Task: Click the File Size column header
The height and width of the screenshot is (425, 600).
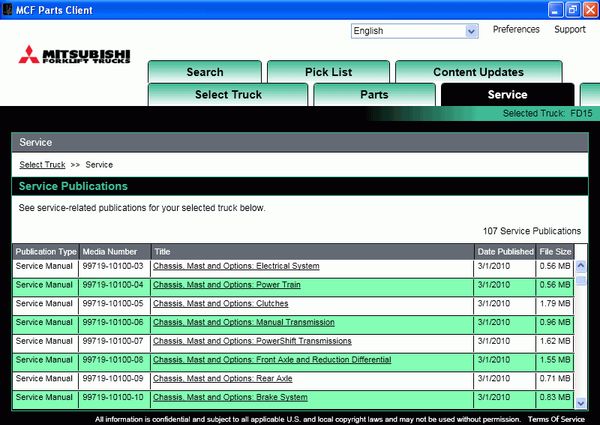Action: [x=555, y=252]
